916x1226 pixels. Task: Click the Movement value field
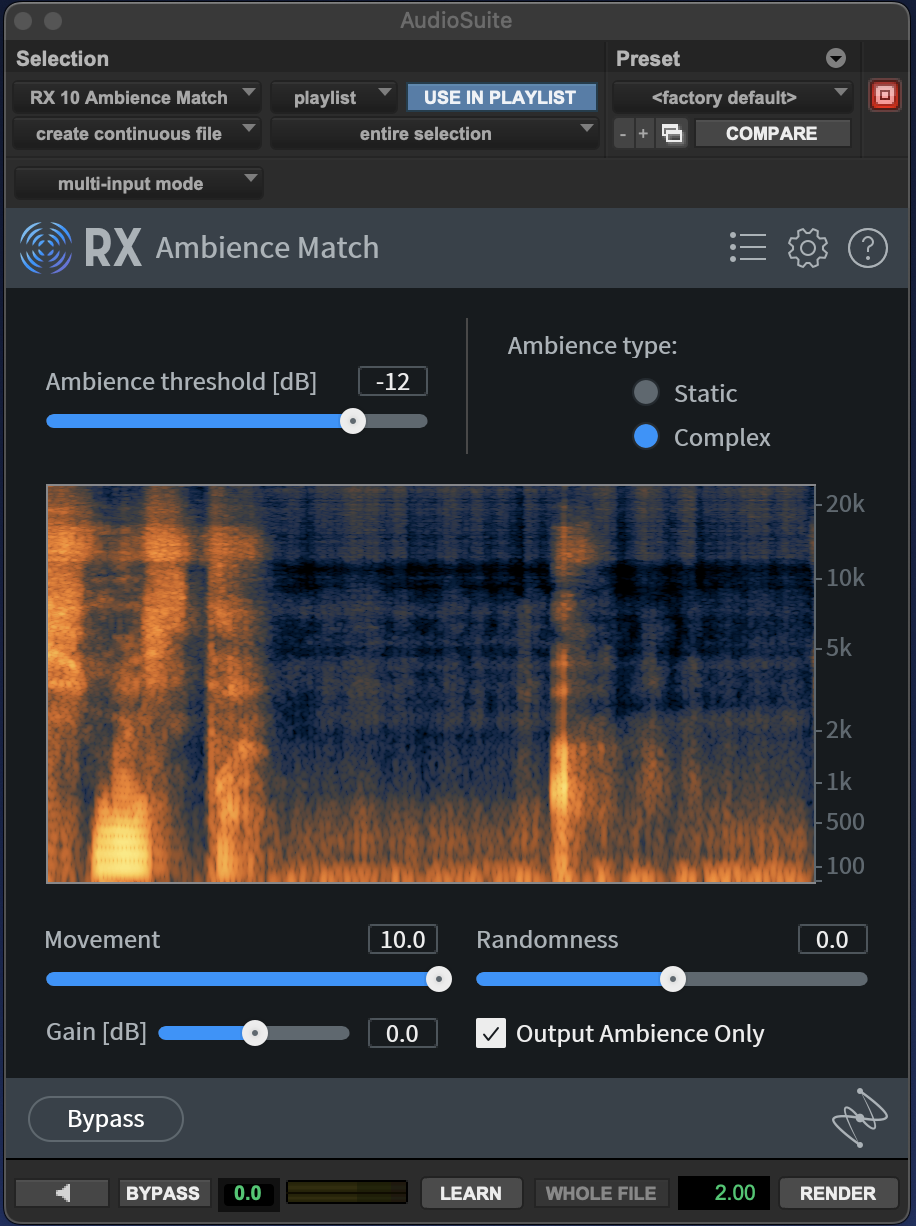403,939
